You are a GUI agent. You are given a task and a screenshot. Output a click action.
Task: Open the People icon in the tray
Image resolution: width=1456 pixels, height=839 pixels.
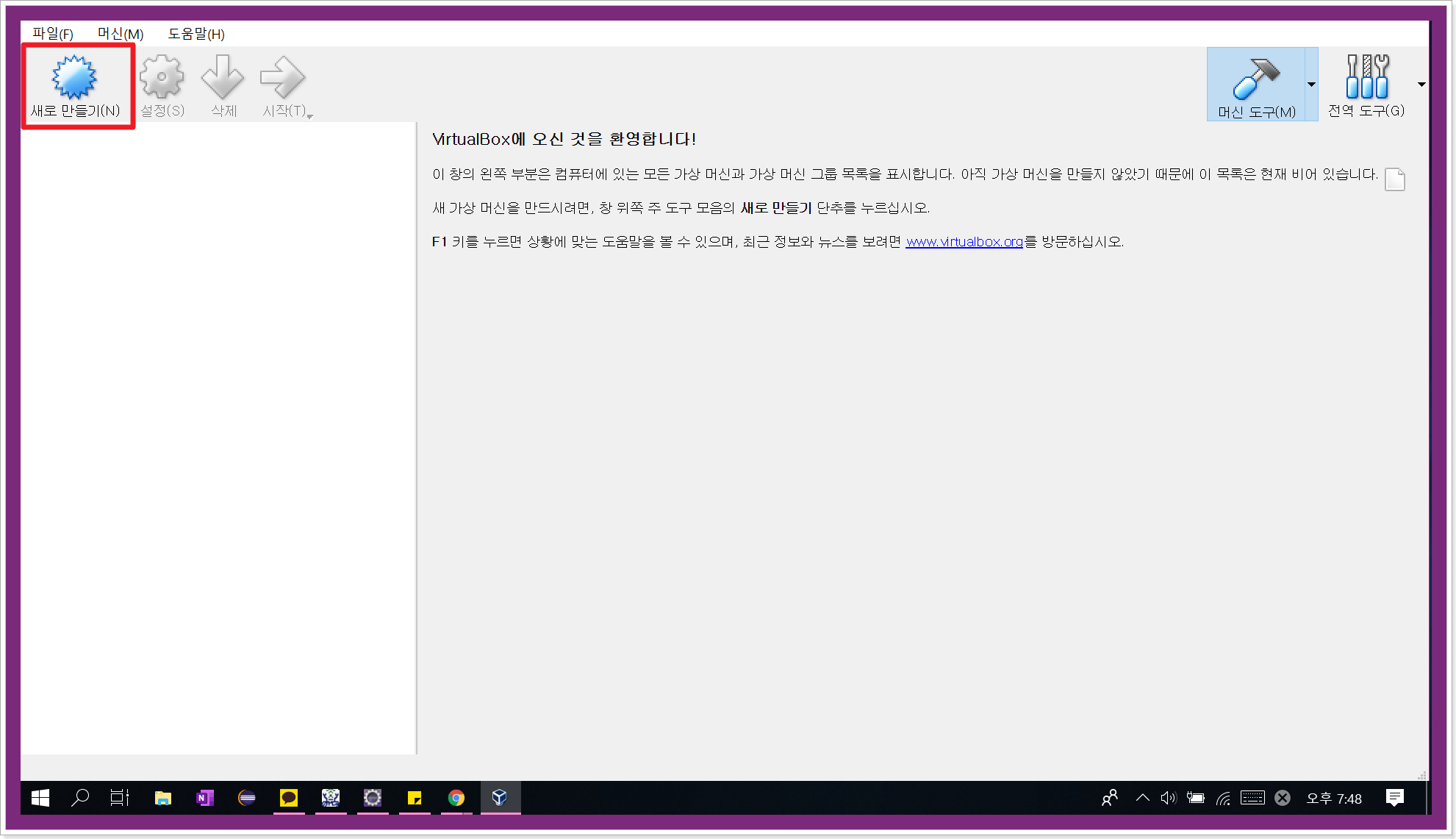click(1110, 798)
